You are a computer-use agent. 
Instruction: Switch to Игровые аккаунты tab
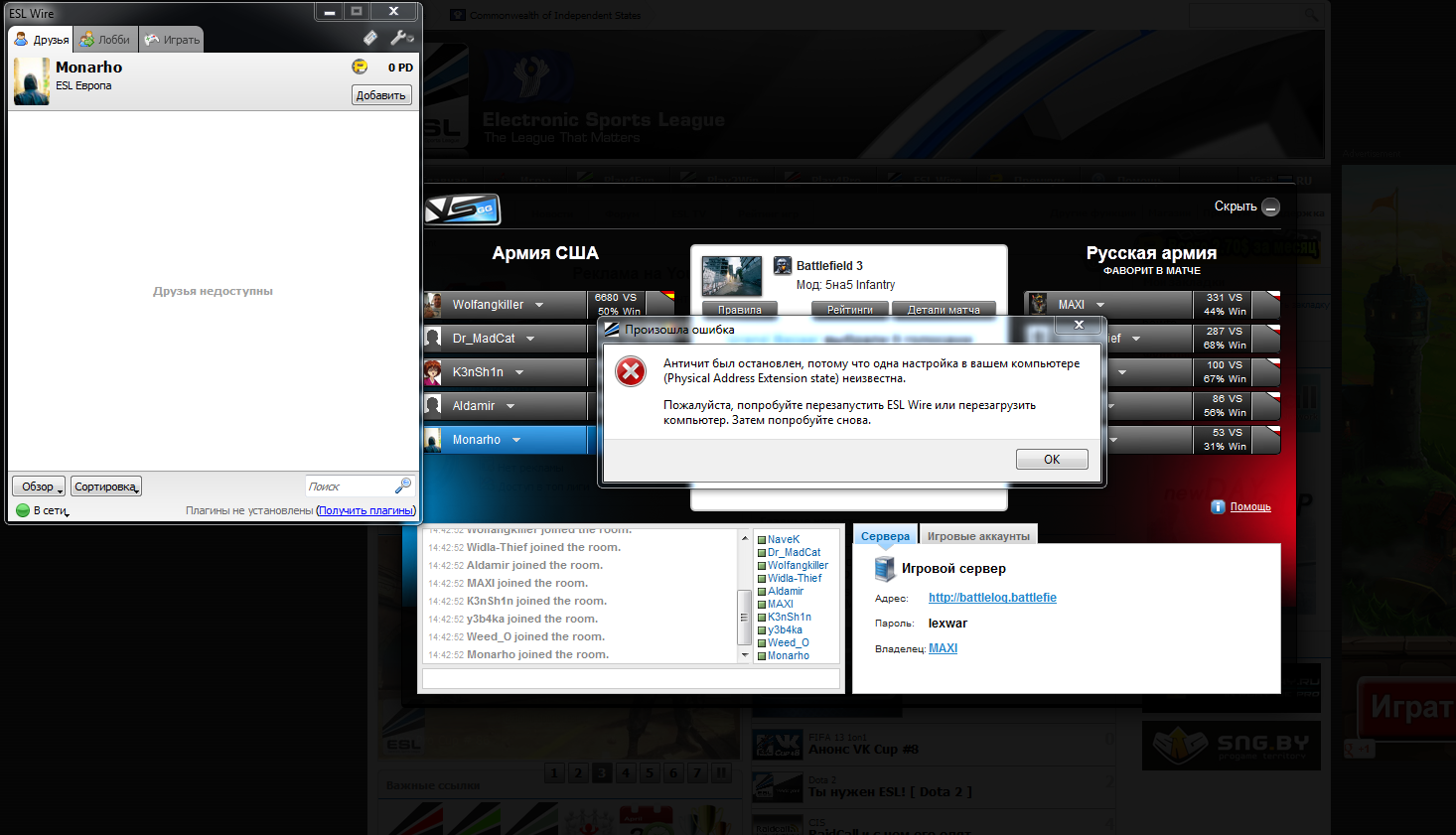pos(978,535)
